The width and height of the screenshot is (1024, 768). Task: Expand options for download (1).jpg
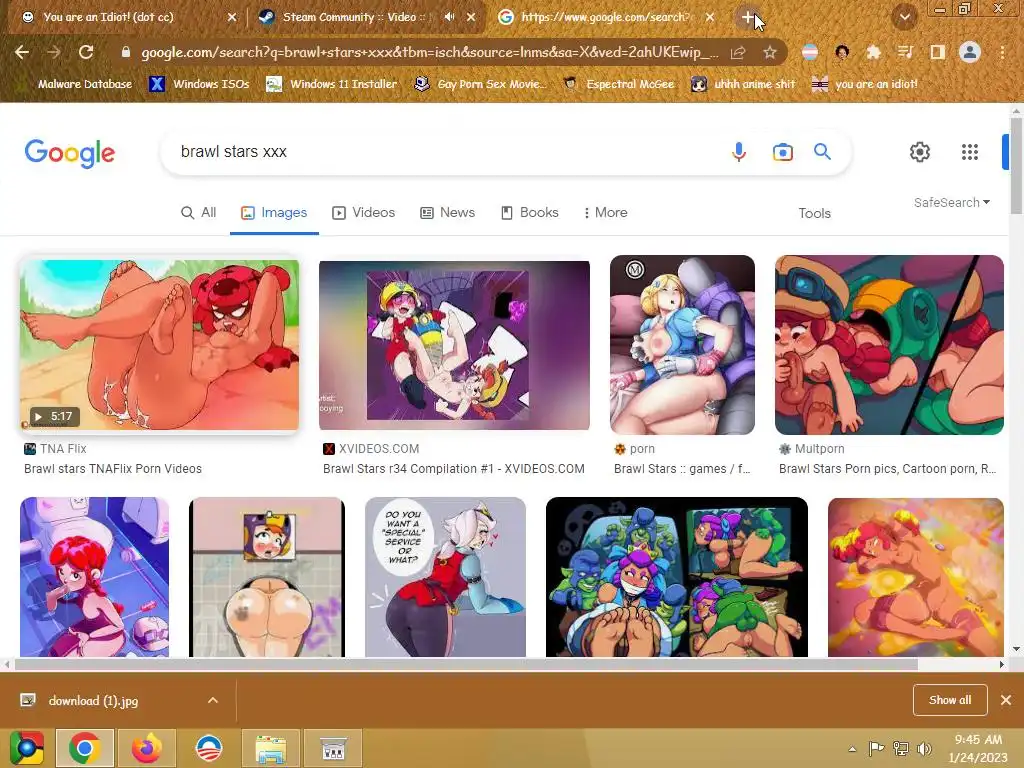[x=213, y=700]
